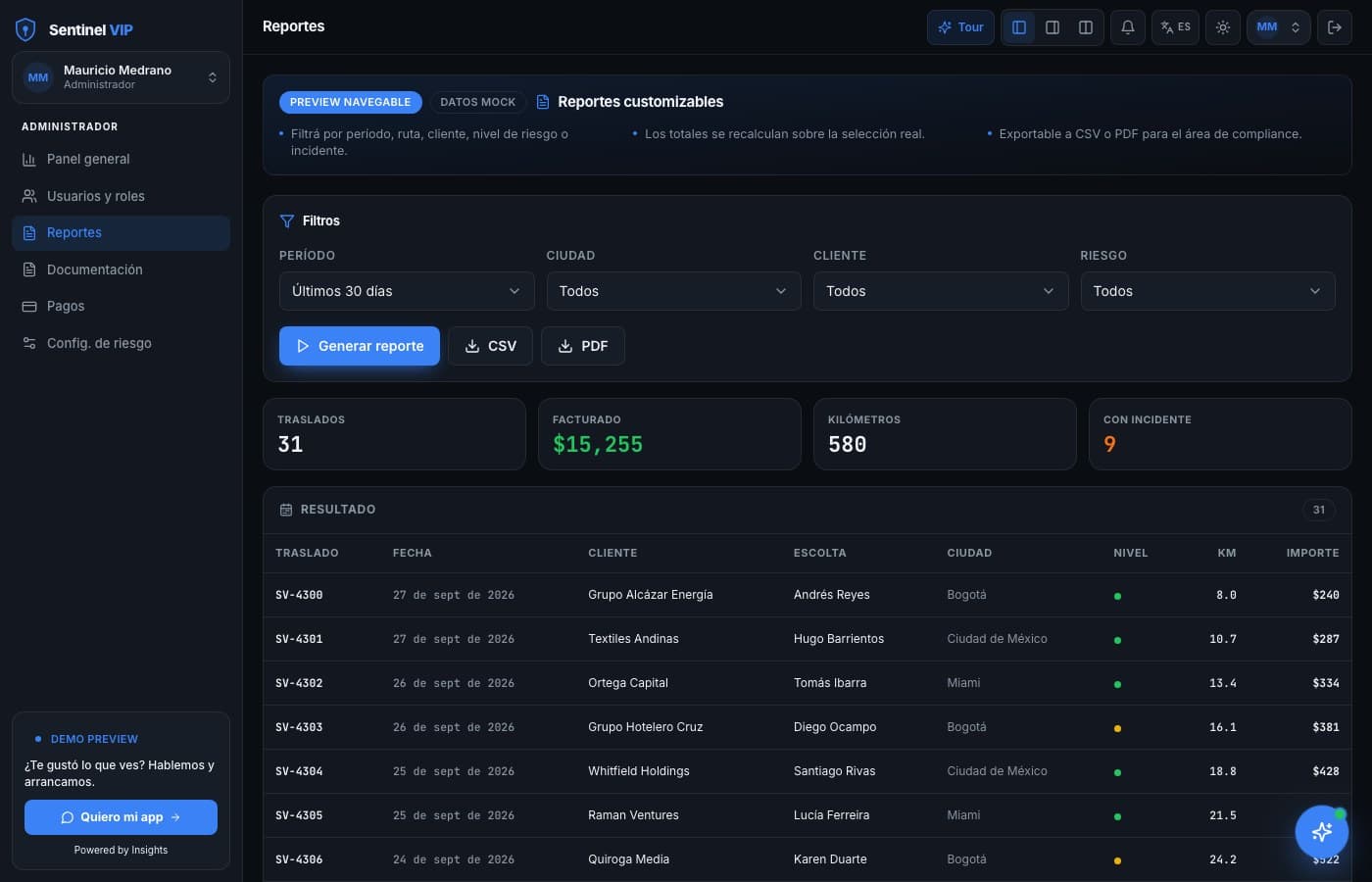The width and height of the screenshot is (1372, 882).
Task: Sort by the TRASLADO column header
Action: (307, 553)
